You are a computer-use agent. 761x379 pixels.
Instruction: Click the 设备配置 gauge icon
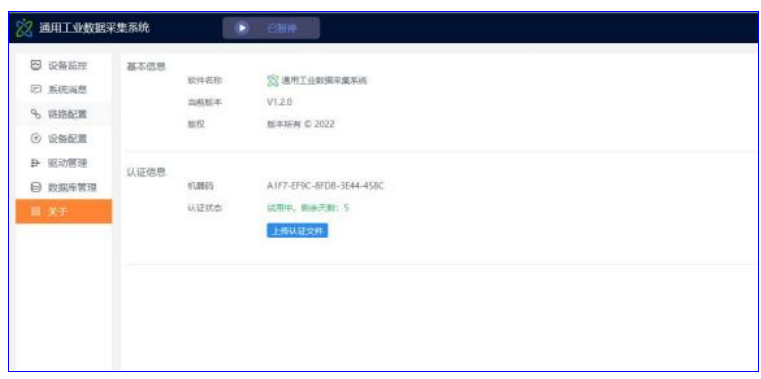[36, 139]
